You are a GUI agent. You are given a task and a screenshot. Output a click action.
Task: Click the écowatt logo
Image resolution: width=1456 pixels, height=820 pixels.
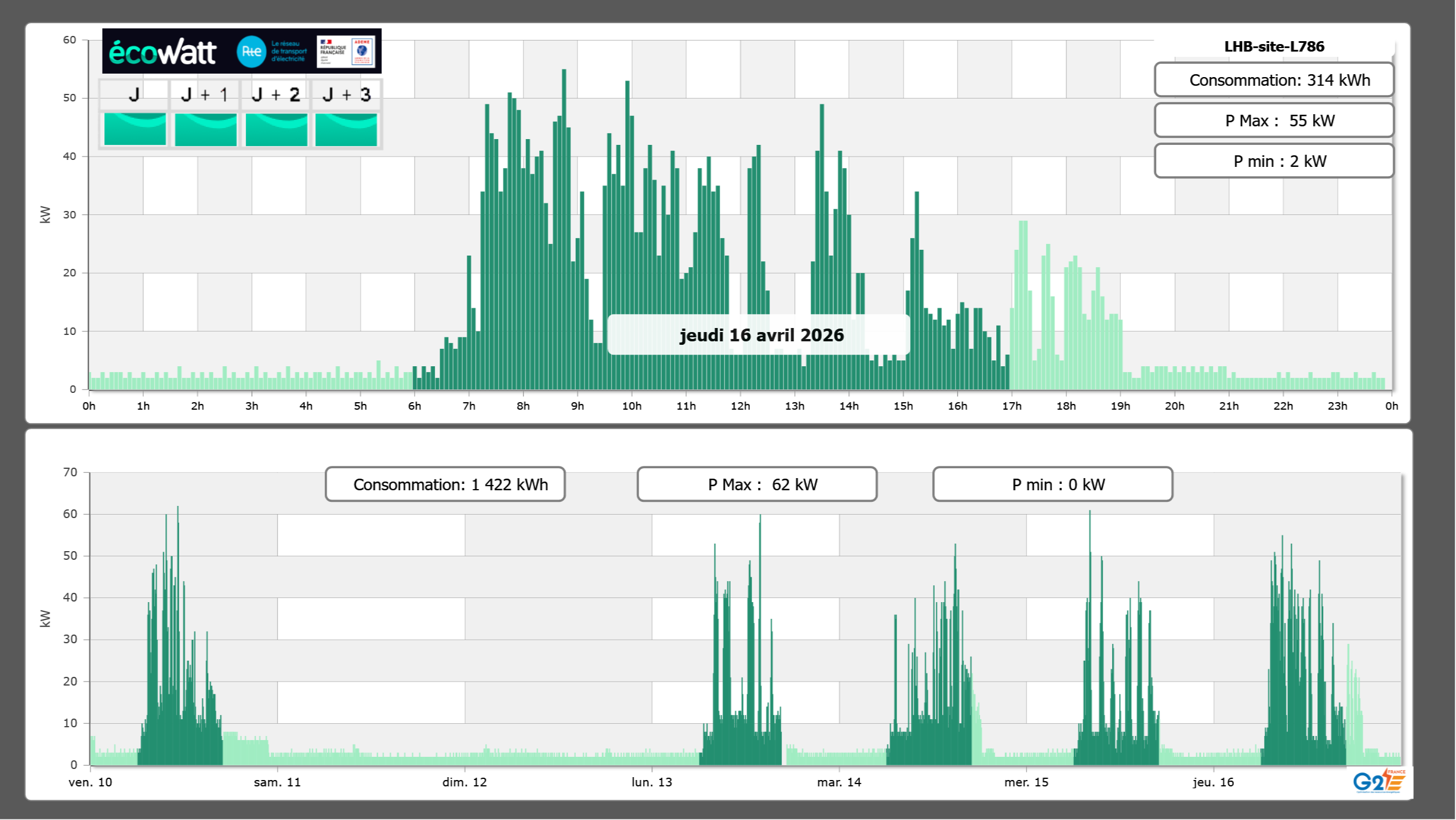162,52
